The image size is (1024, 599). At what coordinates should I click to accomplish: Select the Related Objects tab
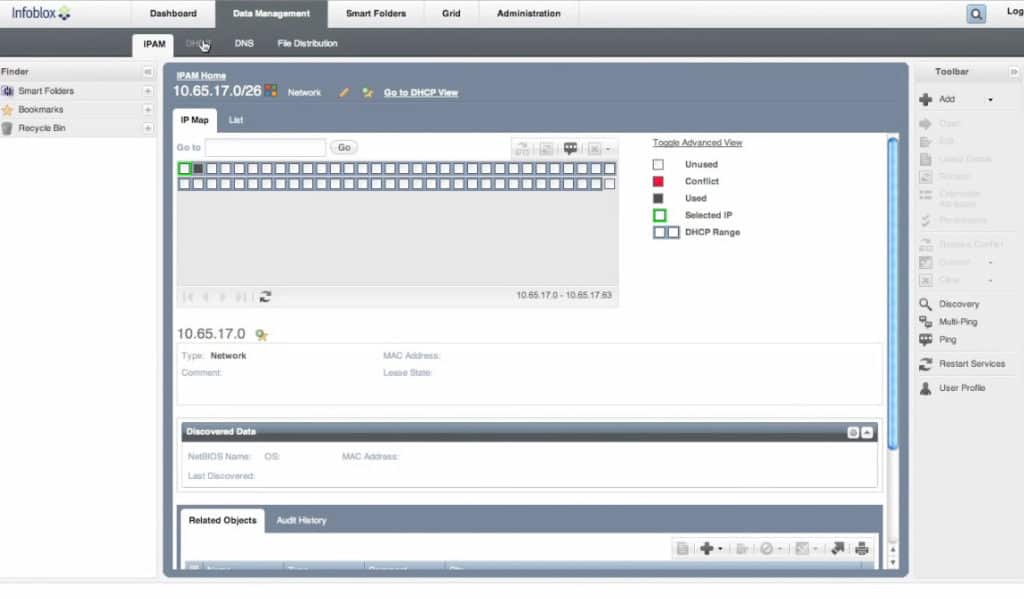pyautogui.click(x=223, y=521)
